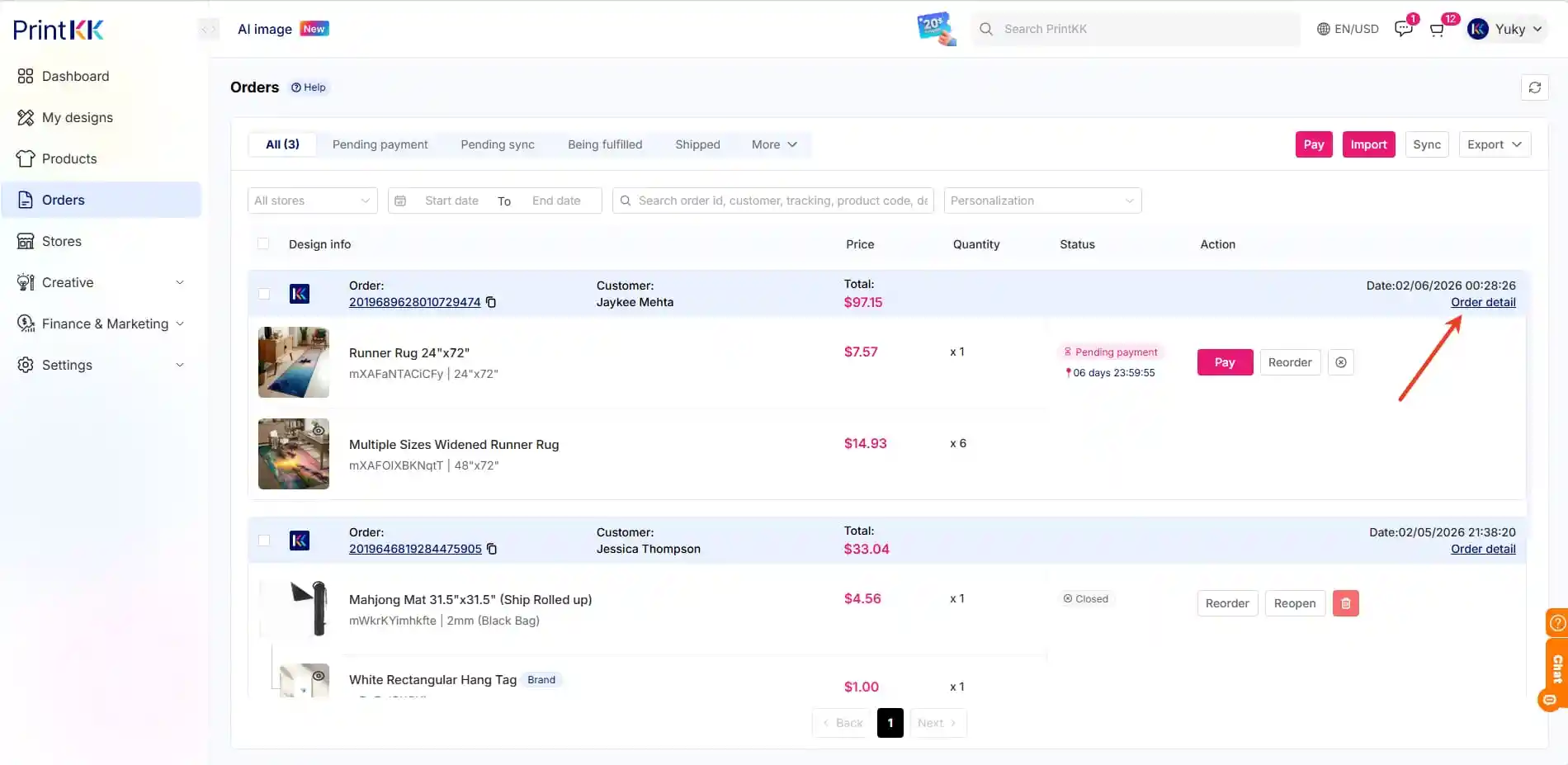
Task: Open the All stores dropdown
Action: [312, 201]
